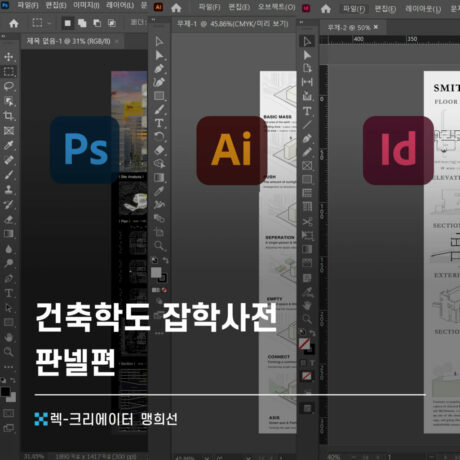Open the InDesign 레이아웃(L) menu

coord(423,9)
